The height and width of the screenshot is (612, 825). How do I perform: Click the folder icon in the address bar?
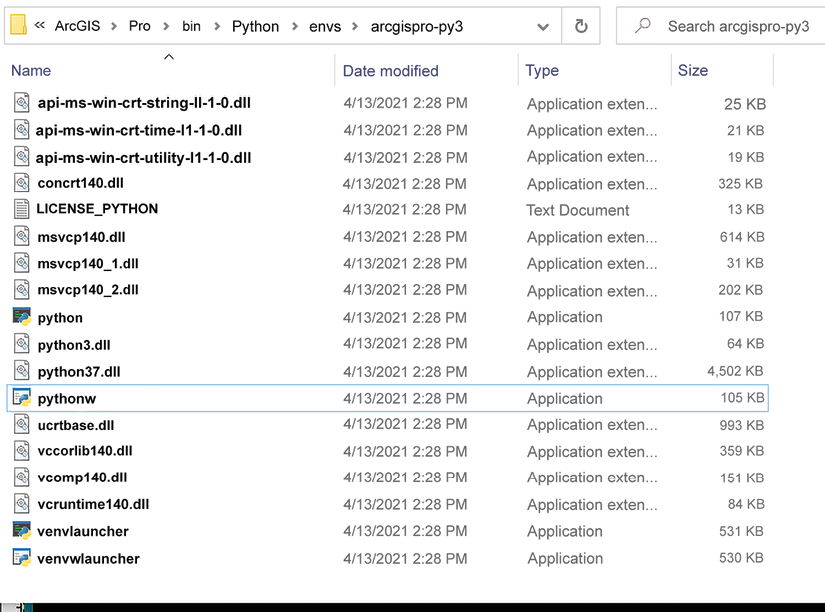click(x=18, y=25)
